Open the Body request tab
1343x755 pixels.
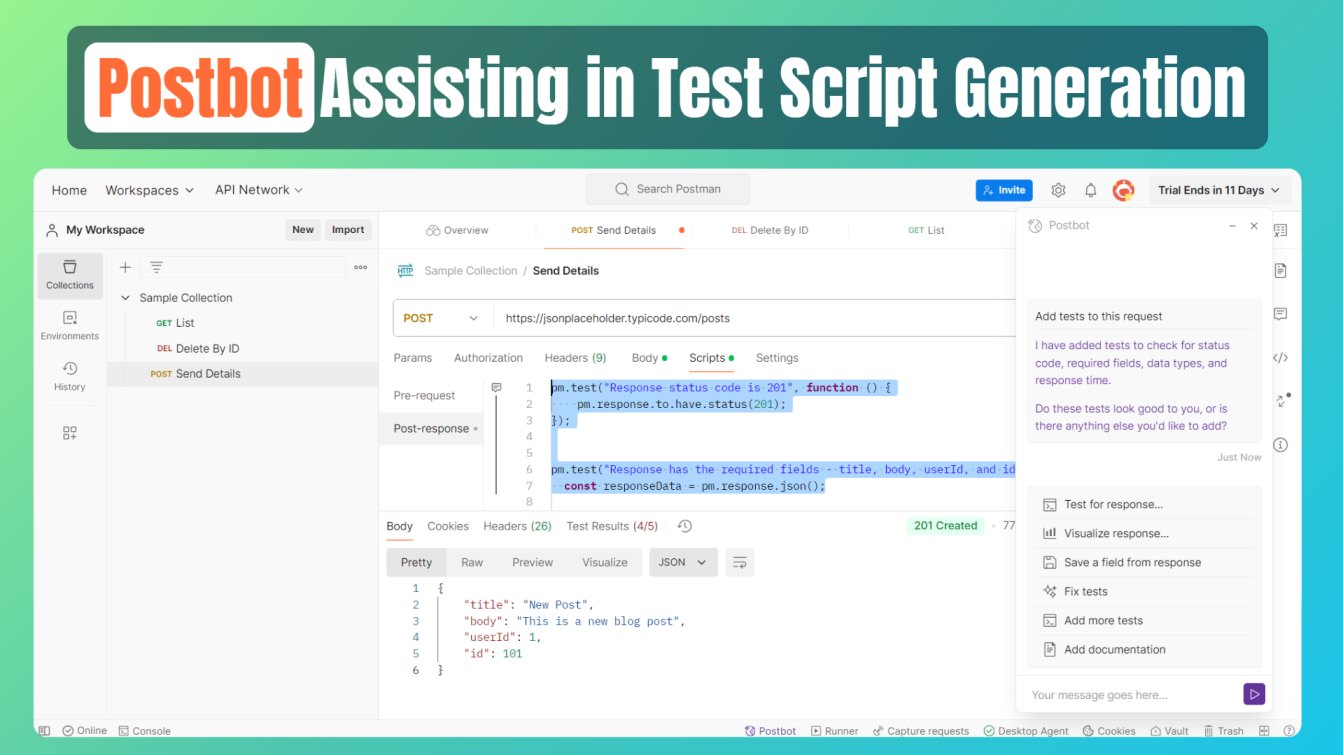click(649, 358)
